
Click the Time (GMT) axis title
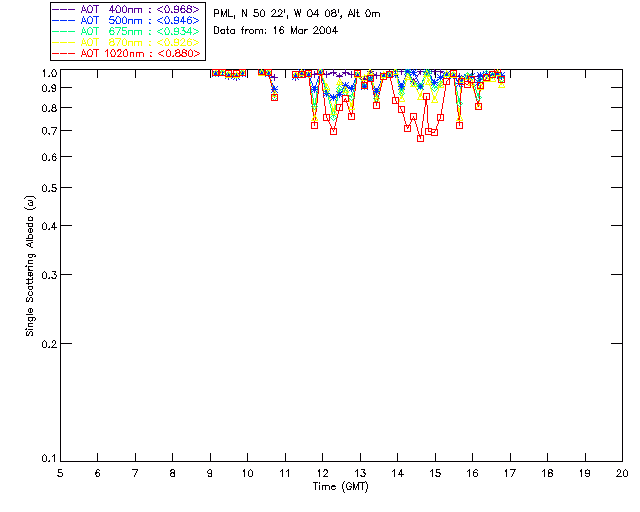(x=340, y=487)
